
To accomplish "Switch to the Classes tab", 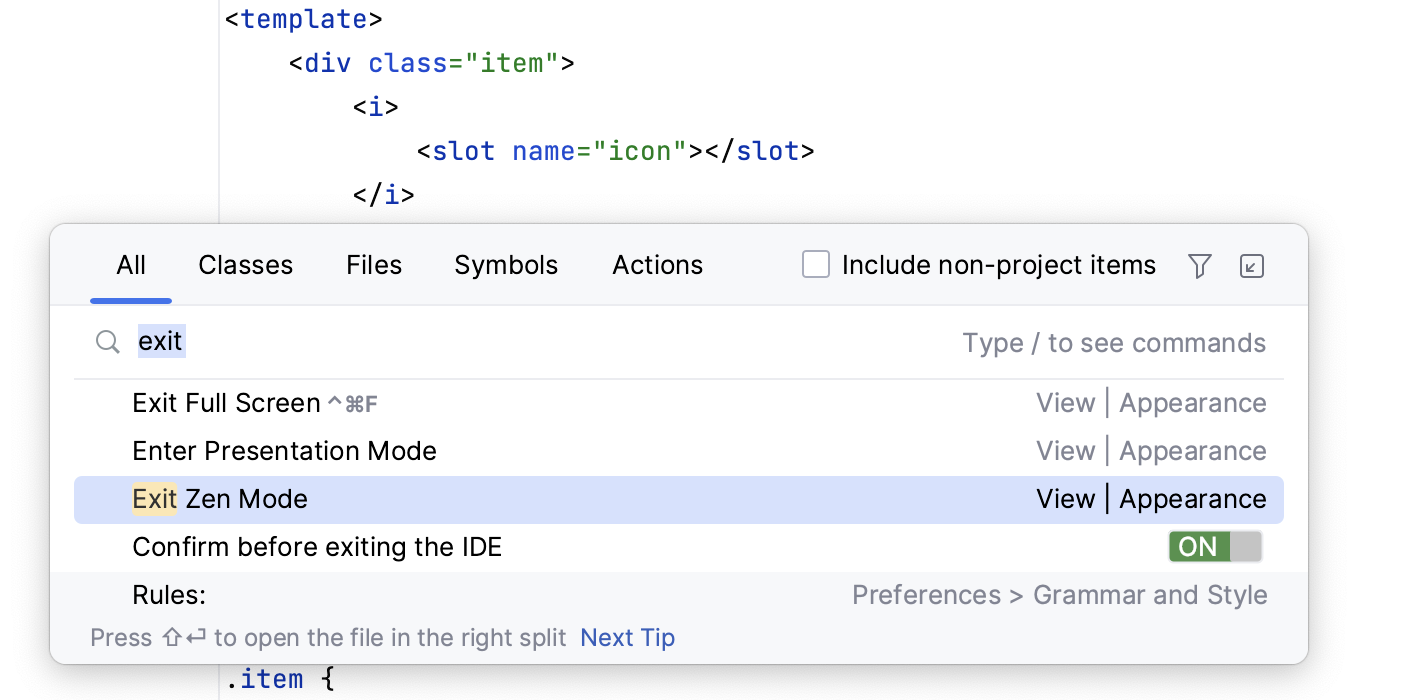I will [245, 265].
